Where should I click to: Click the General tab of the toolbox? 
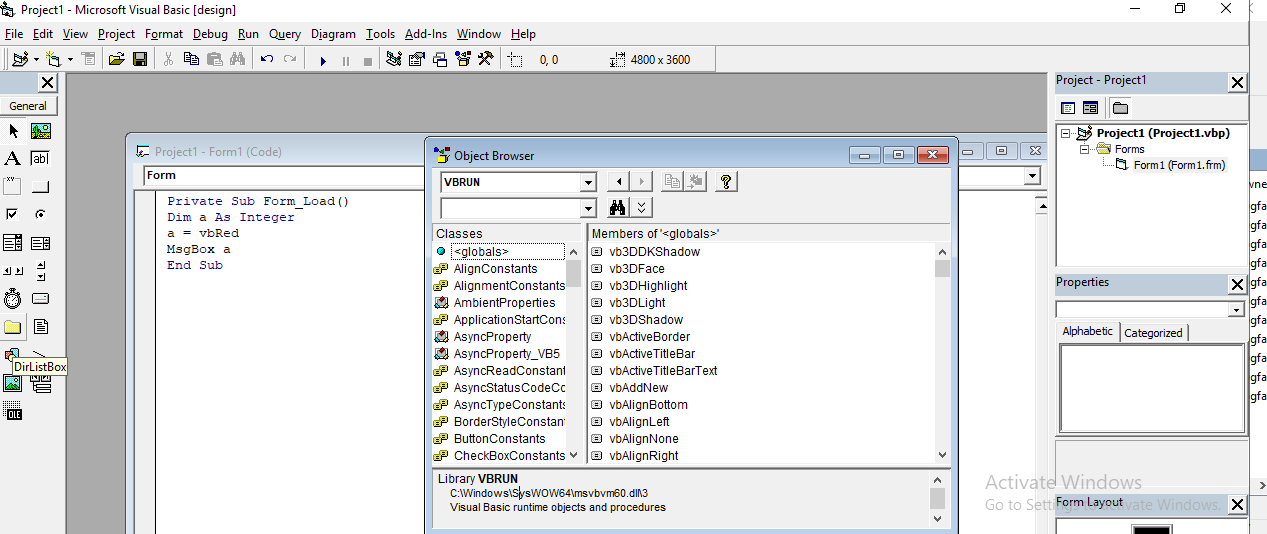point(28,106)
